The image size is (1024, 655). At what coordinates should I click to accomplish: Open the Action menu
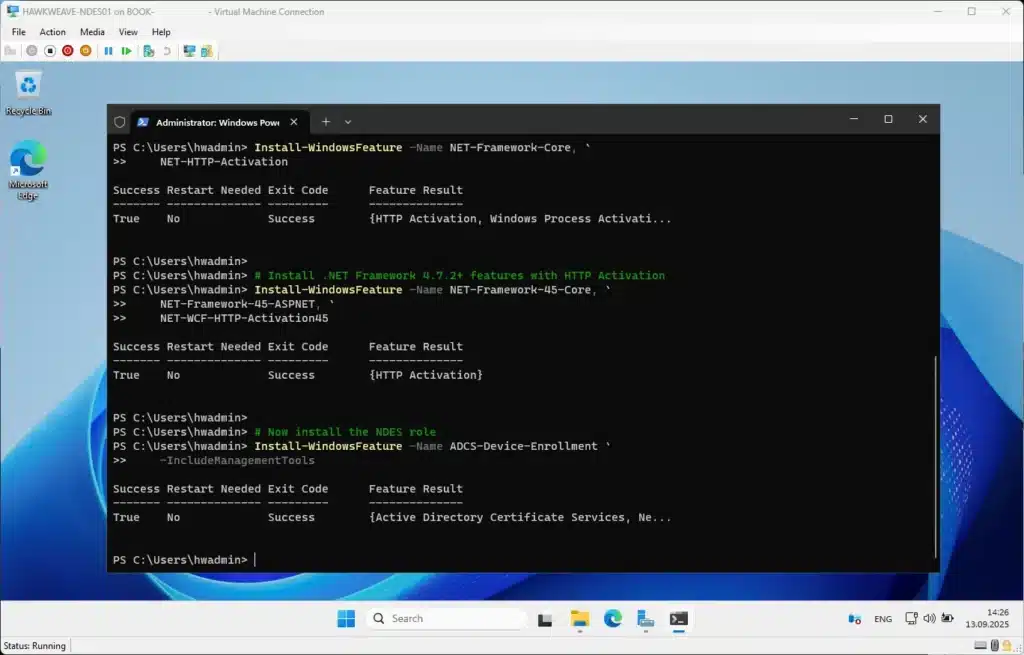click(52, 32)
